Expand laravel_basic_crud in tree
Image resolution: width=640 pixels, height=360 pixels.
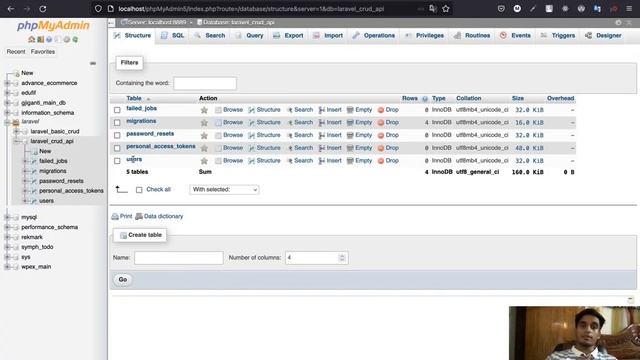pyautogui.click(x=16, y=131)
